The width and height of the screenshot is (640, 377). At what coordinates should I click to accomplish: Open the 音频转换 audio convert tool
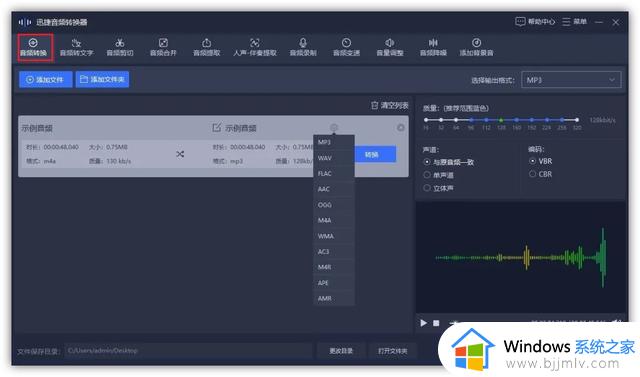click(33, 47)
